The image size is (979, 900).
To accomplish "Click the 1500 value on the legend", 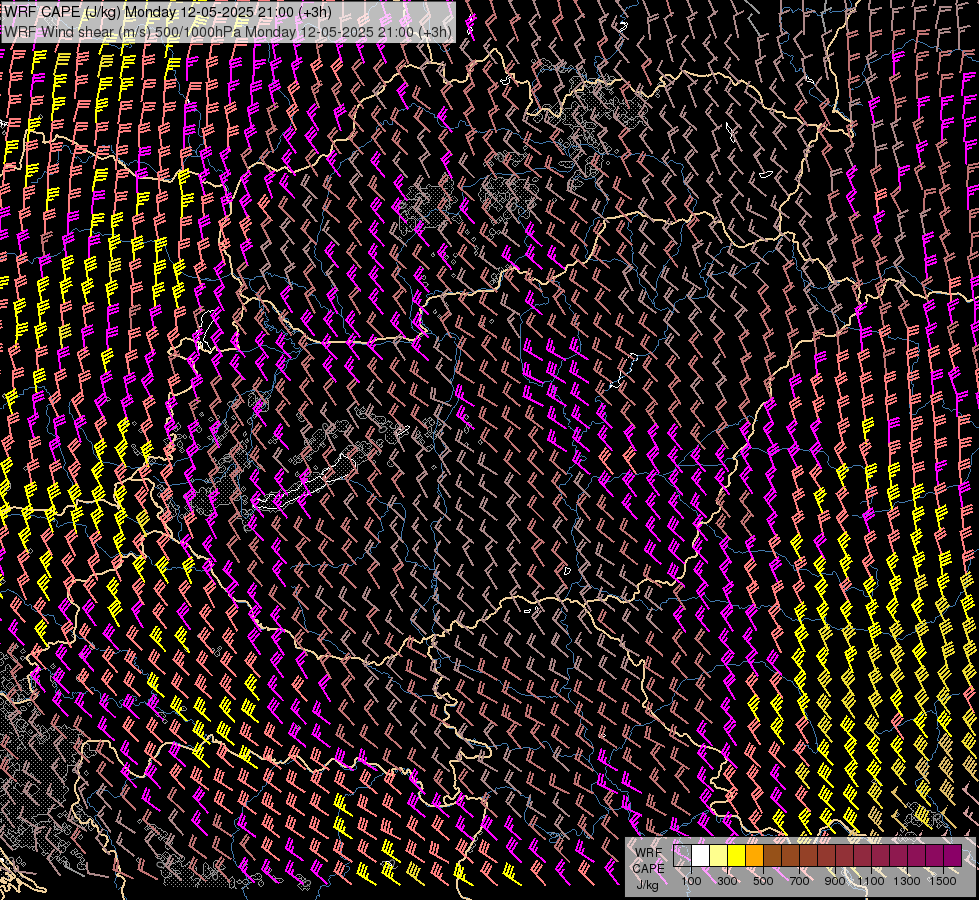I will [x=943, y=881].
